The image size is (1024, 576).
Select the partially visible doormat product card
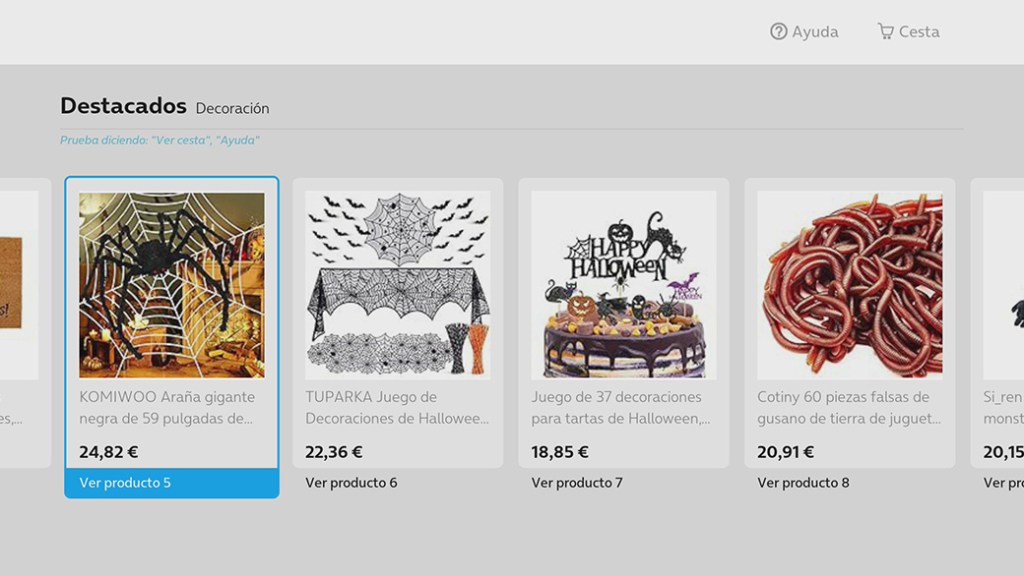[25, 323]
